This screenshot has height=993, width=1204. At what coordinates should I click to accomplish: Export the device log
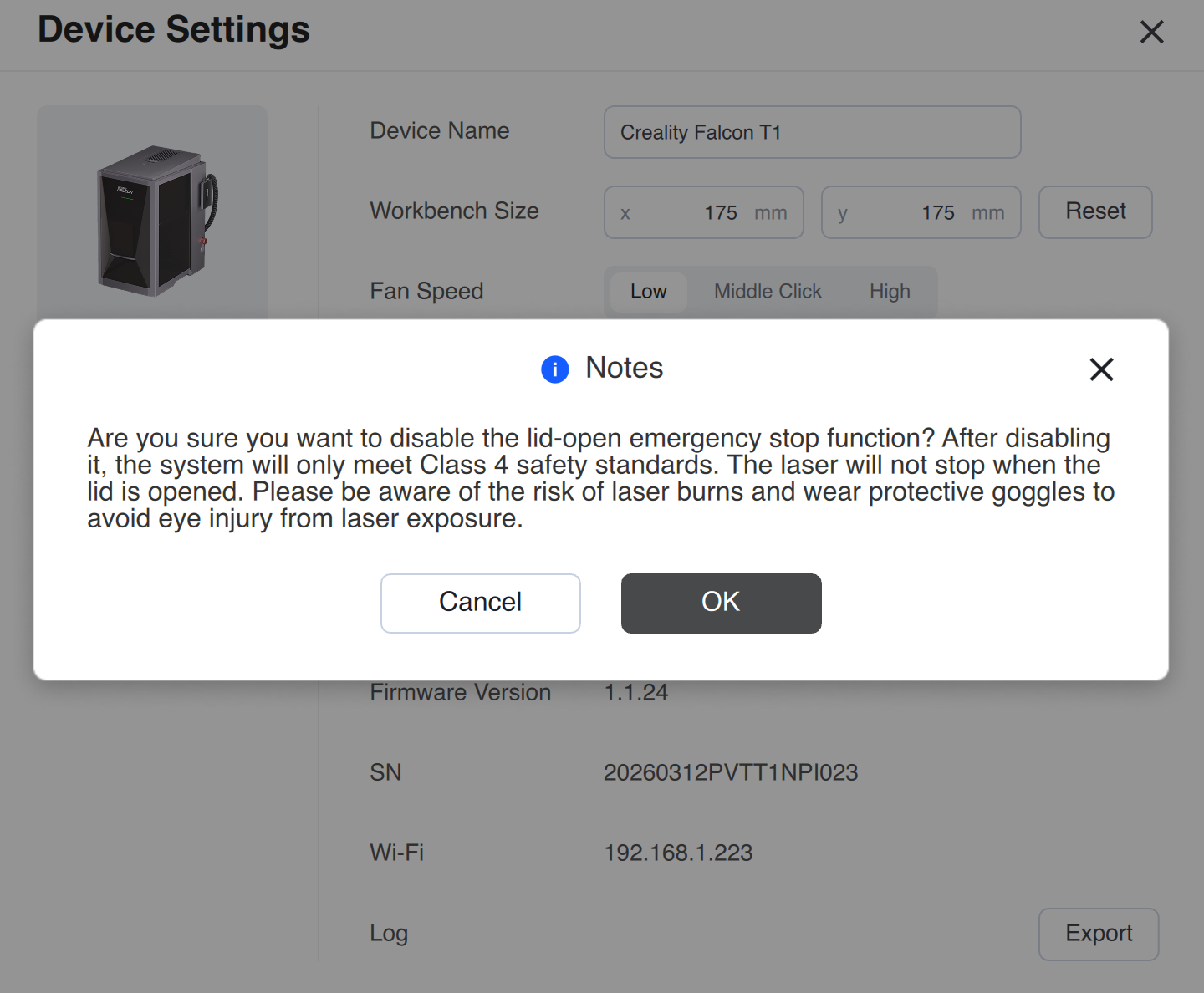click(x=1099, y=934)
